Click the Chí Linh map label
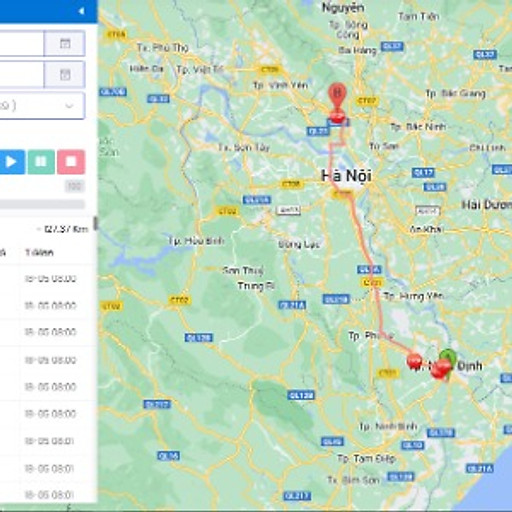 coord(487,147)
